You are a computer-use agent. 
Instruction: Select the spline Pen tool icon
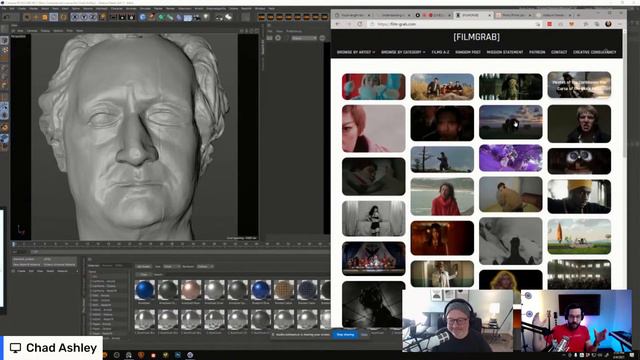tap(151, 17)
